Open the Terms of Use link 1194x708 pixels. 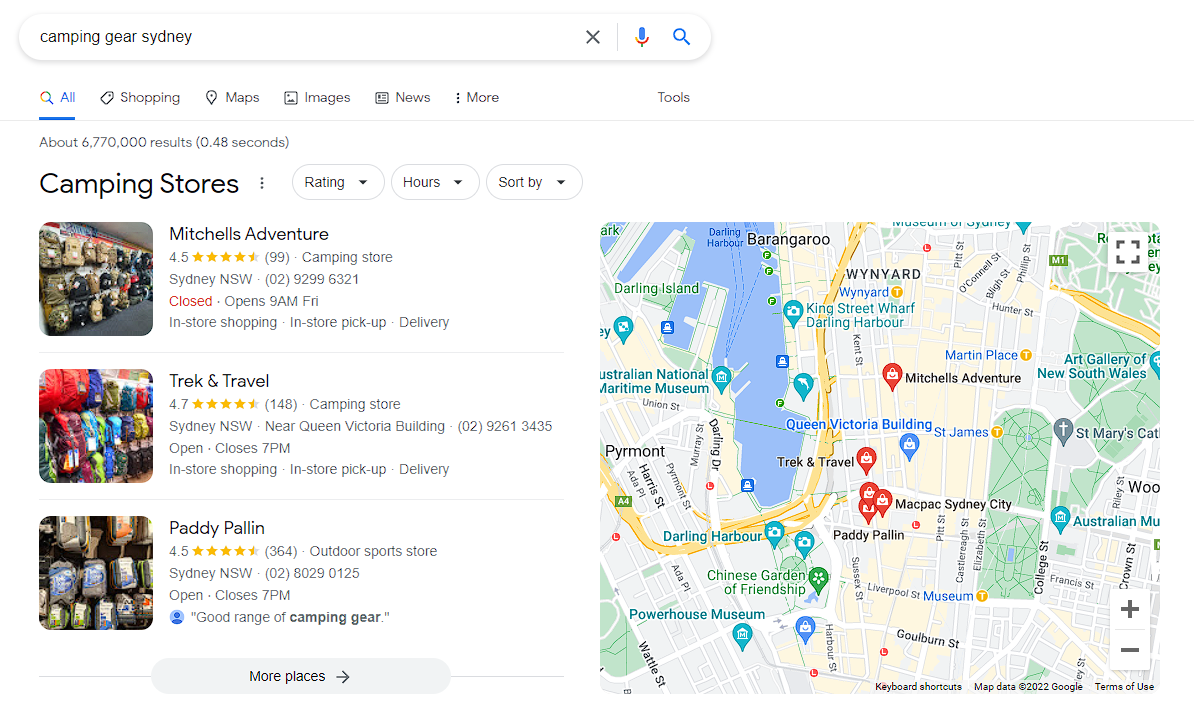click(1124, 686)
